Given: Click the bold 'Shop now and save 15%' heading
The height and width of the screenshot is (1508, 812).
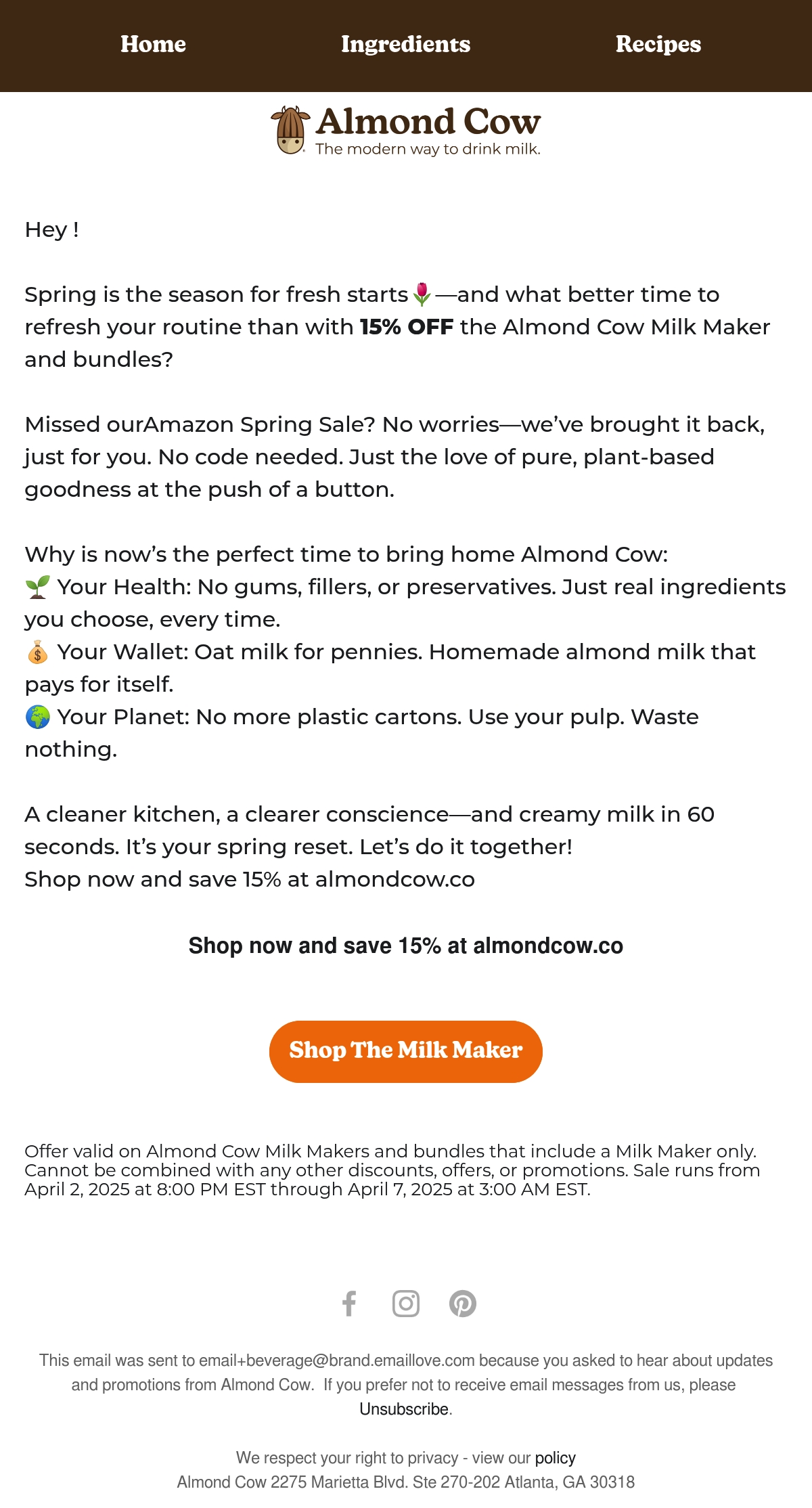Looking at the screenshot, I should [406, 946].
